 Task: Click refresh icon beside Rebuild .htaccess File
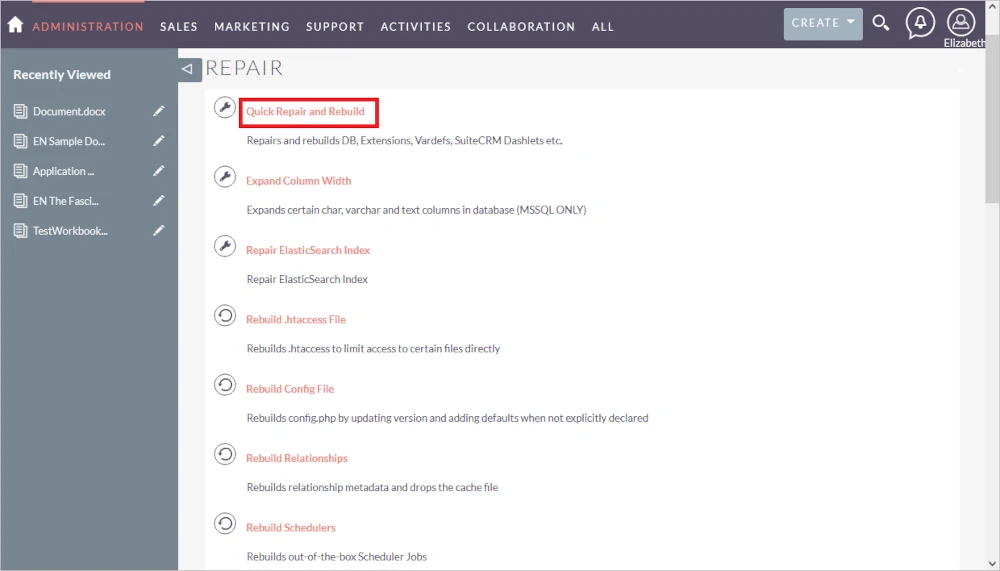pyautogui.click(x=224, y=315)
